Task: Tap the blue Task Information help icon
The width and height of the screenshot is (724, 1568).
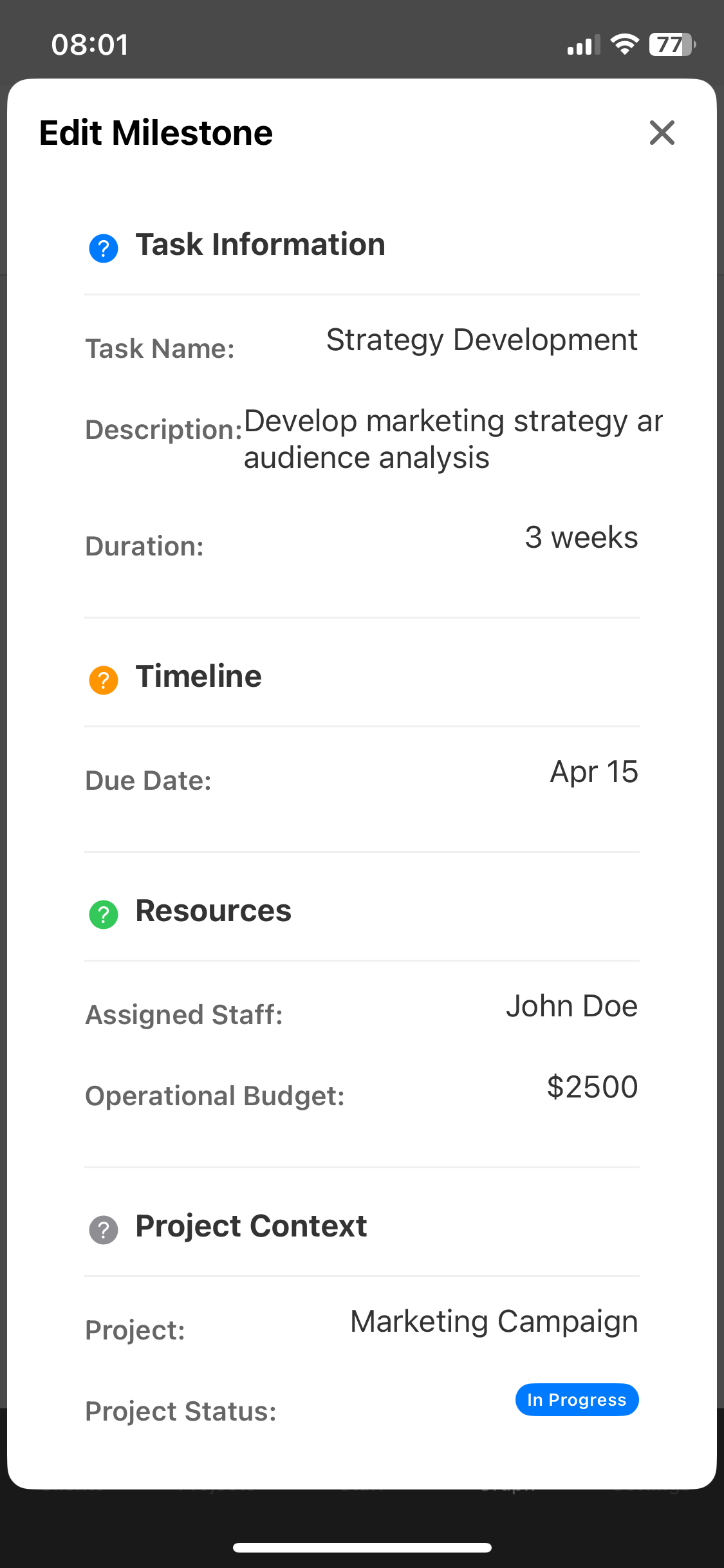Action: [103, 248]
